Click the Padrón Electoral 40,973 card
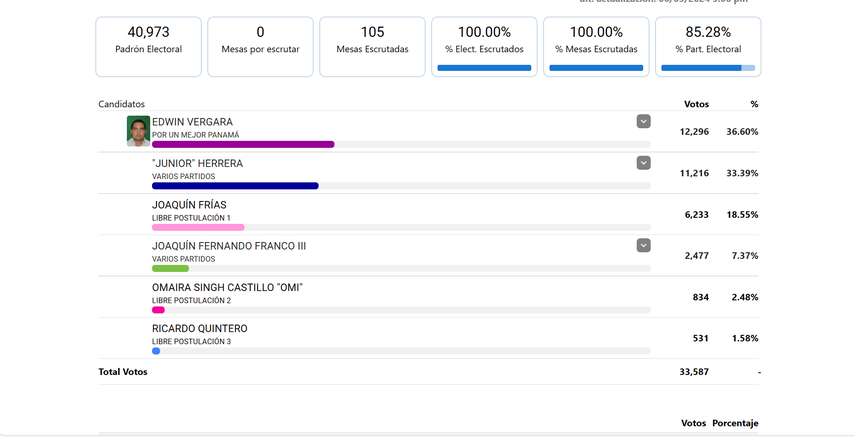Viewport: 855px width, 437px height. tap(148, 46)
